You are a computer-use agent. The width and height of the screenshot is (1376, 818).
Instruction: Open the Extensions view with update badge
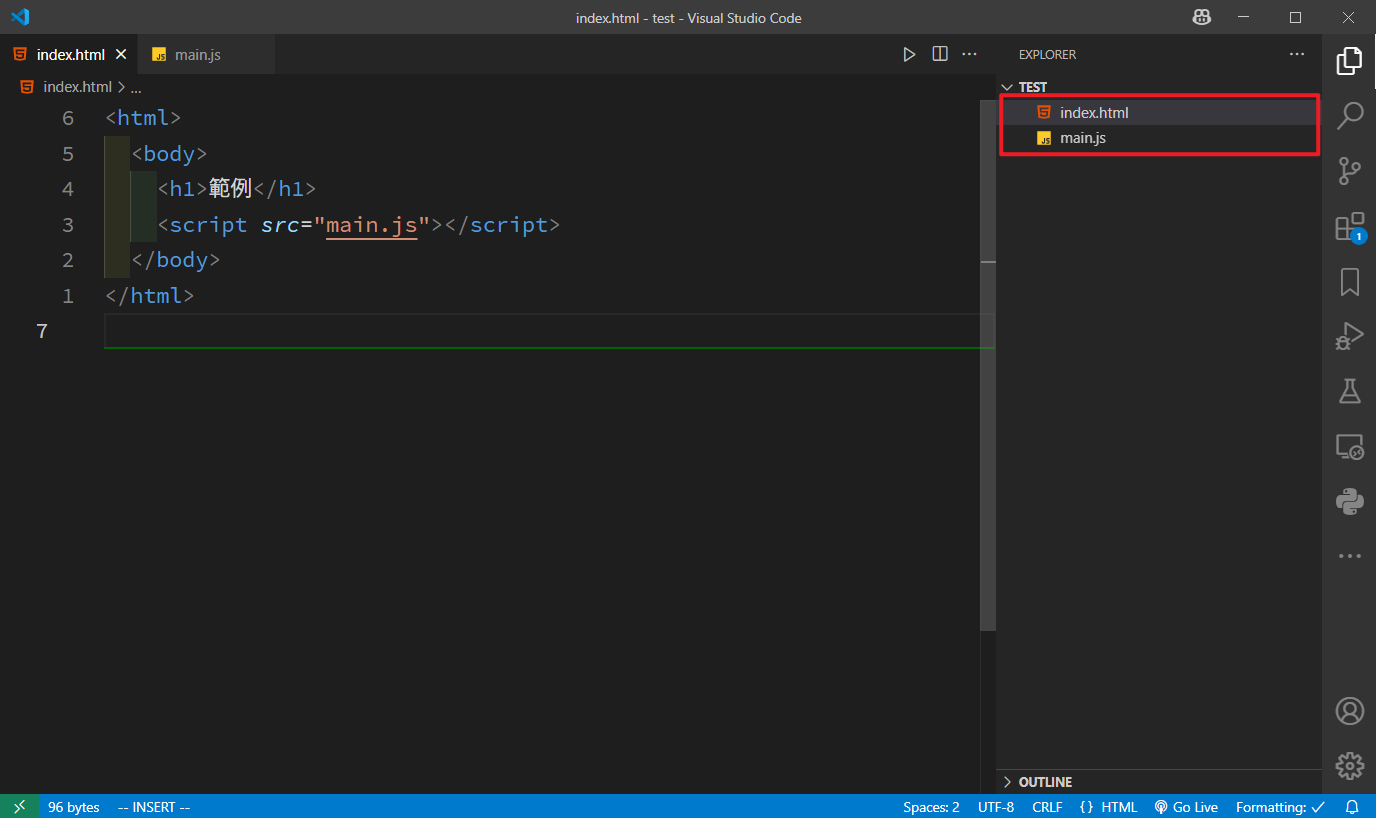pos(1349,227)
